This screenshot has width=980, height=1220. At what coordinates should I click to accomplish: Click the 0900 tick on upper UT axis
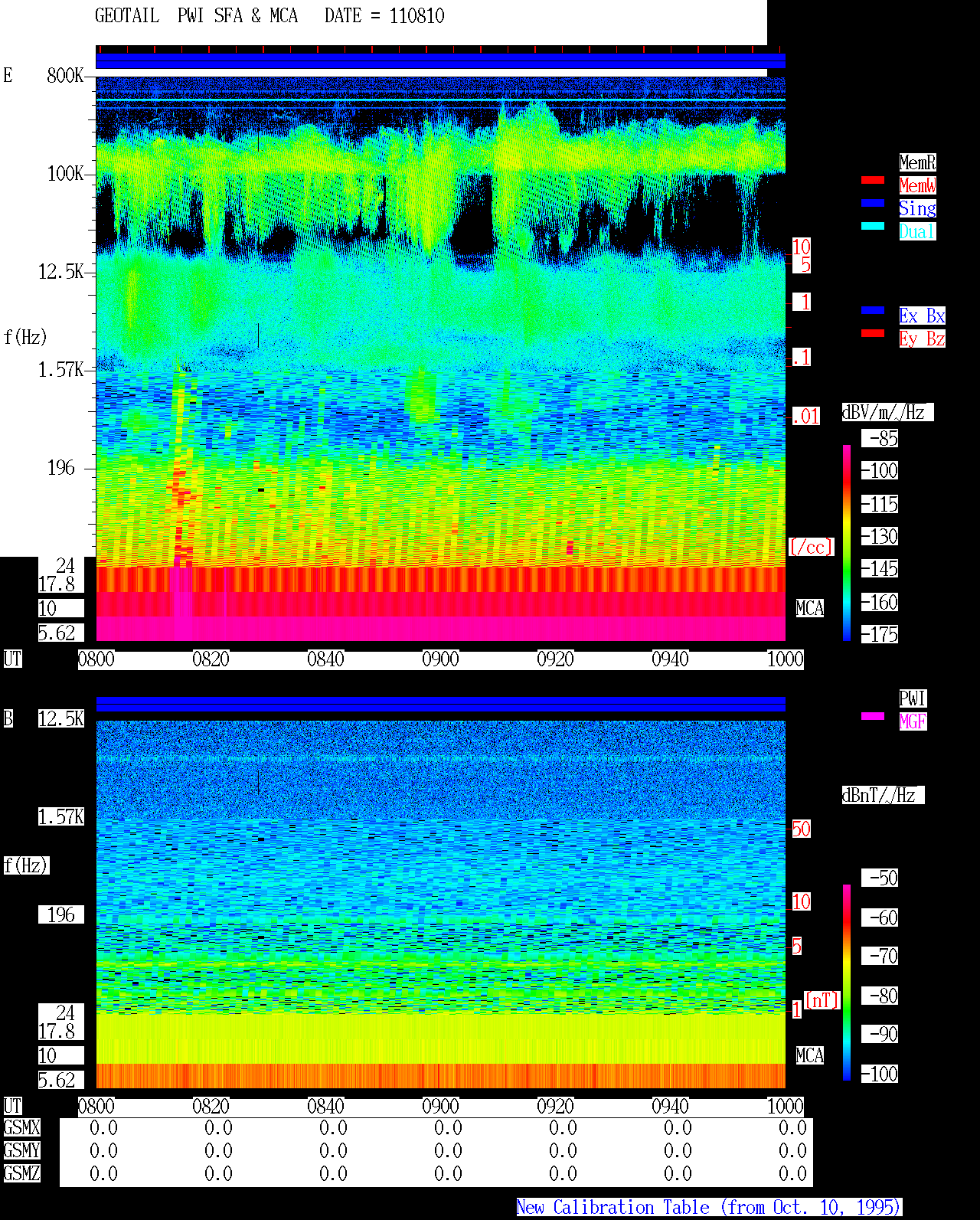coord(440,659)
